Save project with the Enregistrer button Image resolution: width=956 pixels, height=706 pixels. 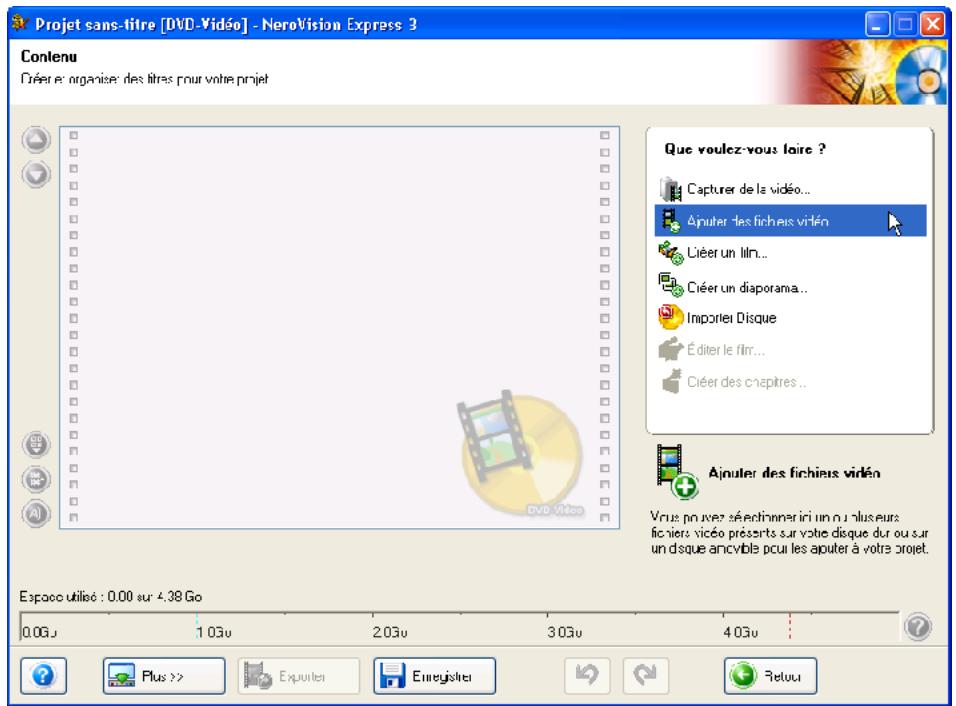coord(435,676)
